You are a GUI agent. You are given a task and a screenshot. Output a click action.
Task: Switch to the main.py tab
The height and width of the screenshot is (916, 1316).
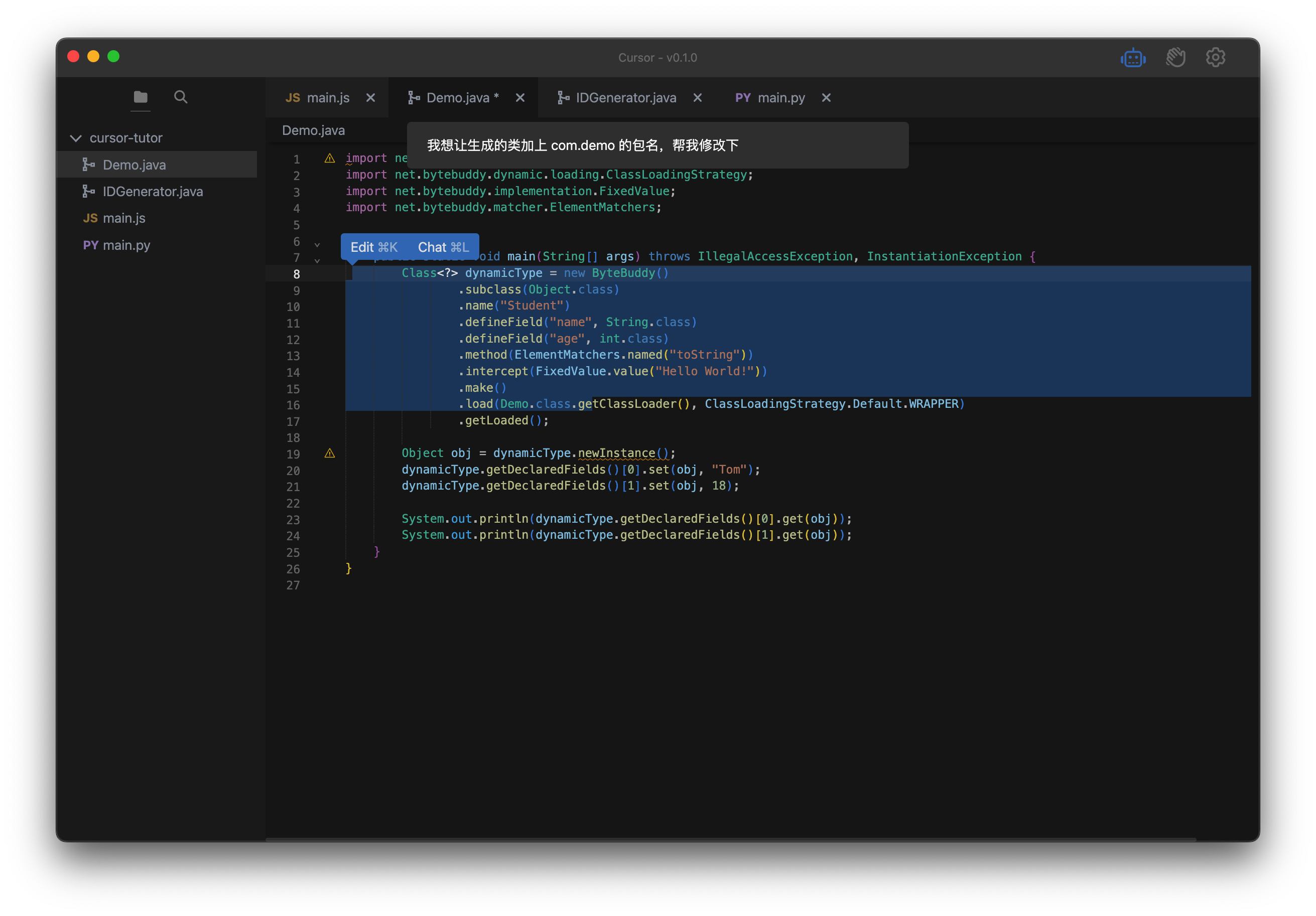[780, 98]
